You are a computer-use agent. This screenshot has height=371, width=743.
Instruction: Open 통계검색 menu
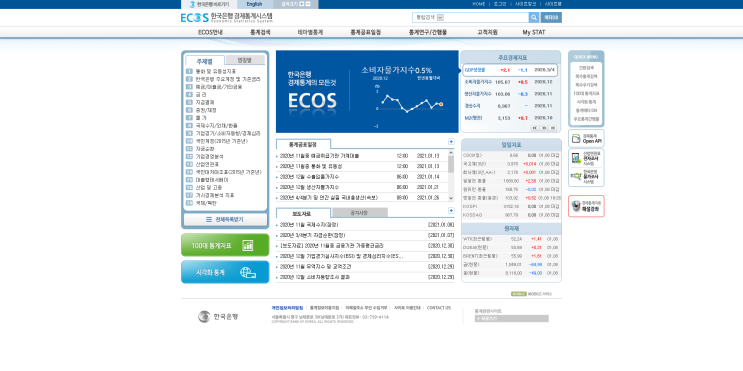[260, 33]
